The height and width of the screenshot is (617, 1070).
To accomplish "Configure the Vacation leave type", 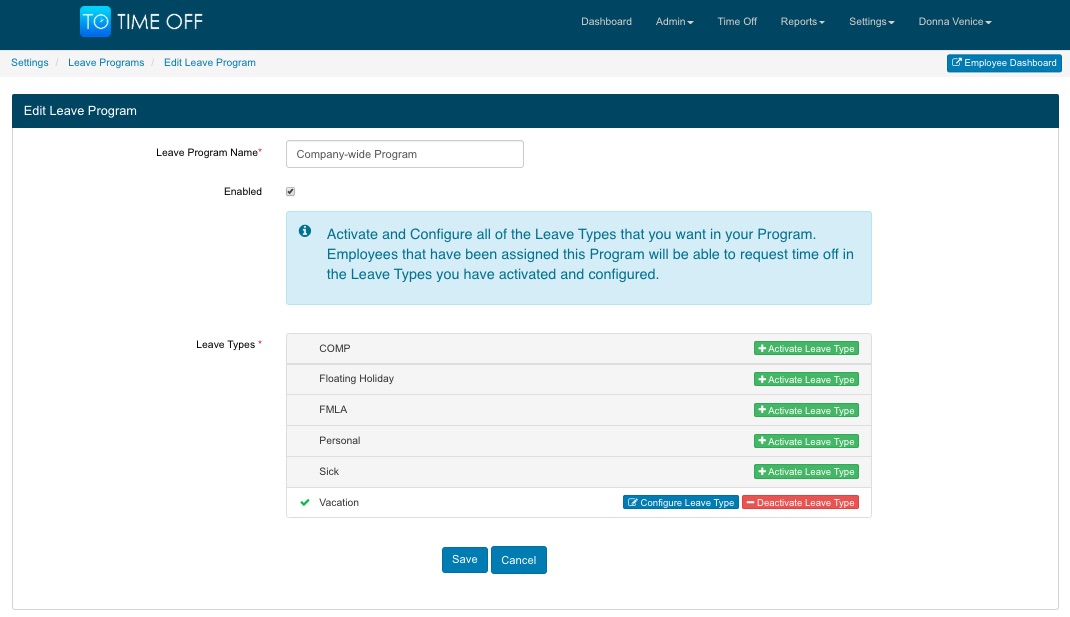I will tap(680, 502).
